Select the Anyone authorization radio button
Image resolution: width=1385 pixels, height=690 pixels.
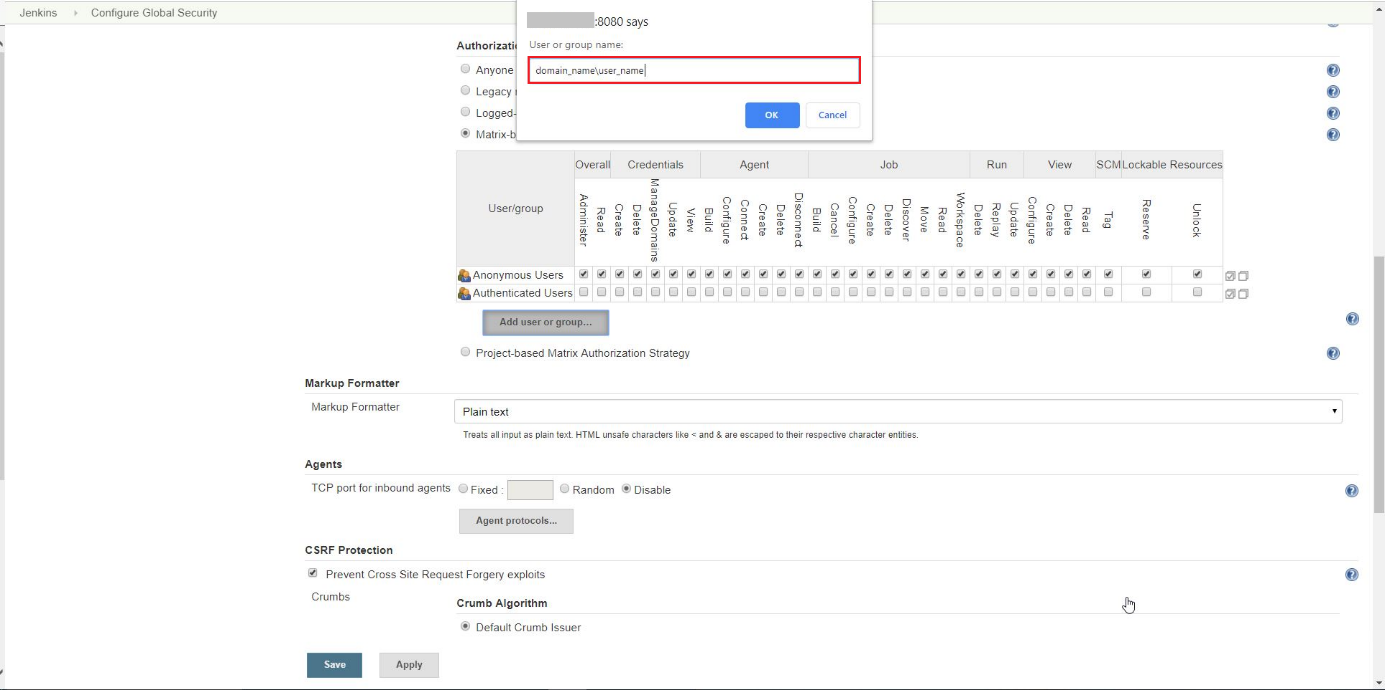tap(465, 70)
